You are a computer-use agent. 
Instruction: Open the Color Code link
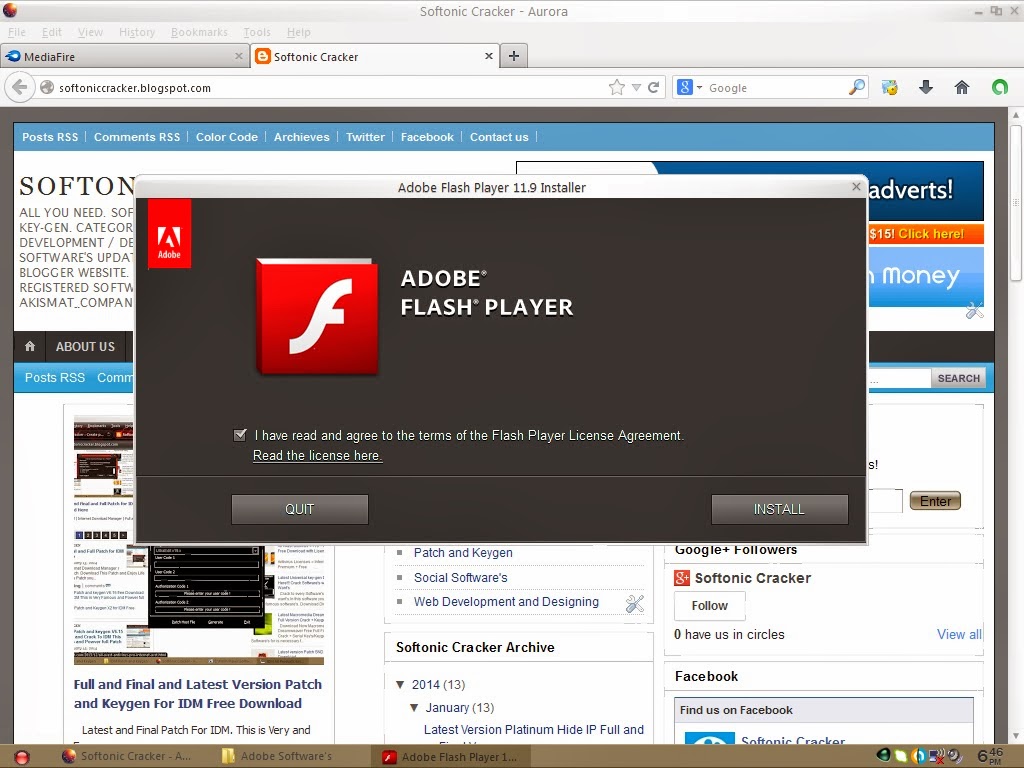[x=227, y=136]
